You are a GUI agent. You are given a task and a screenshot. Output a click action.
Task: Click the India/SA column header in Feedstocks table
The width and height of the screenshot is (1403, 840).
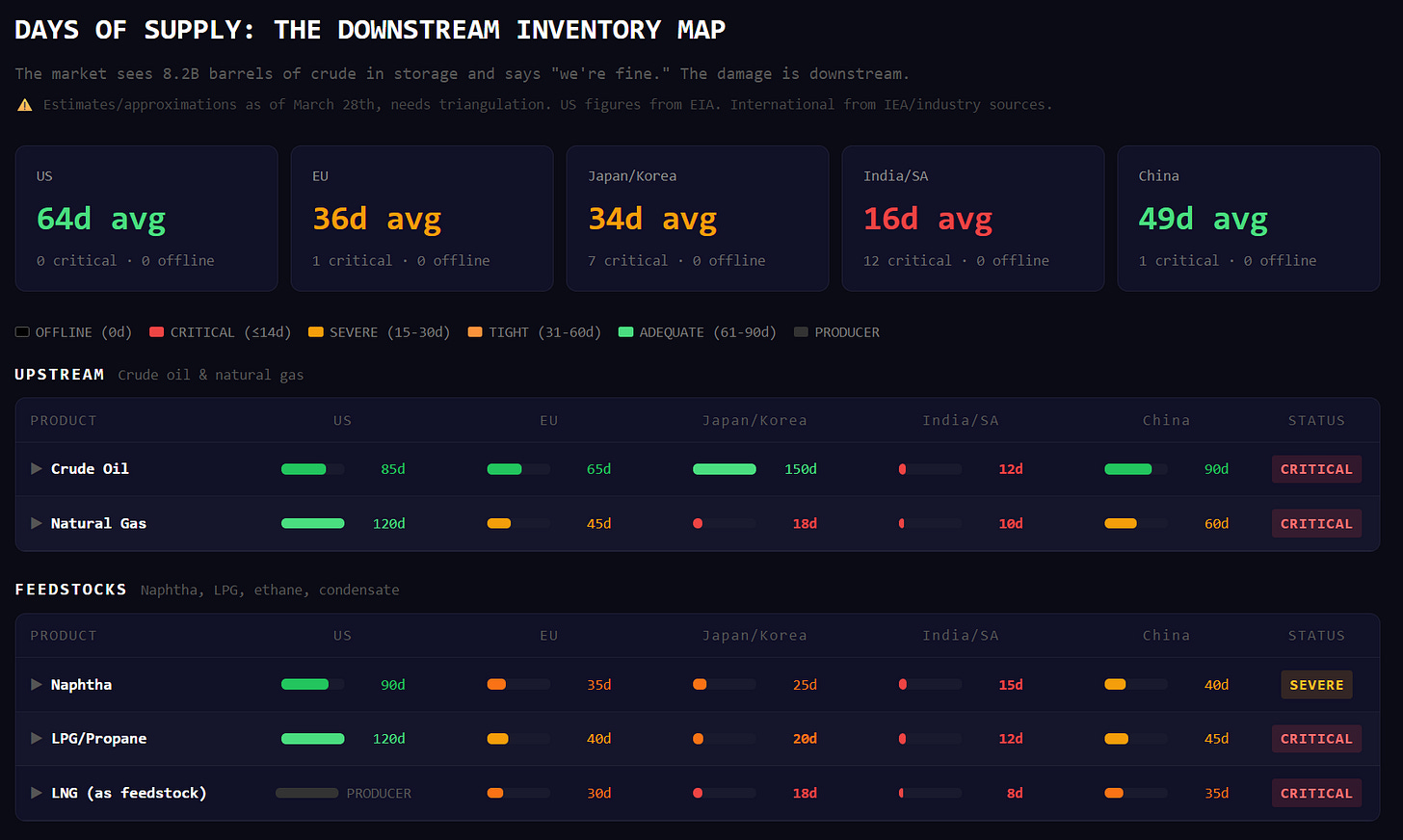(x=961, y=636)
